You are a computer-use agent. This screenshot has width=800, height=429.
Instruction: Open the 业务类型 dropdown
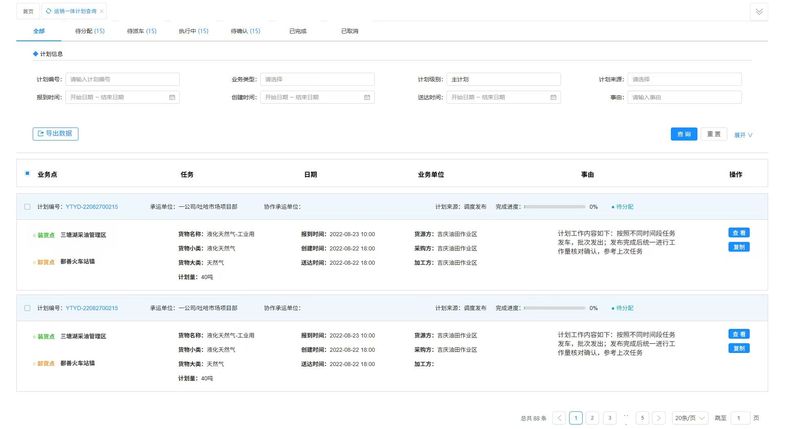tap(317, 79)
